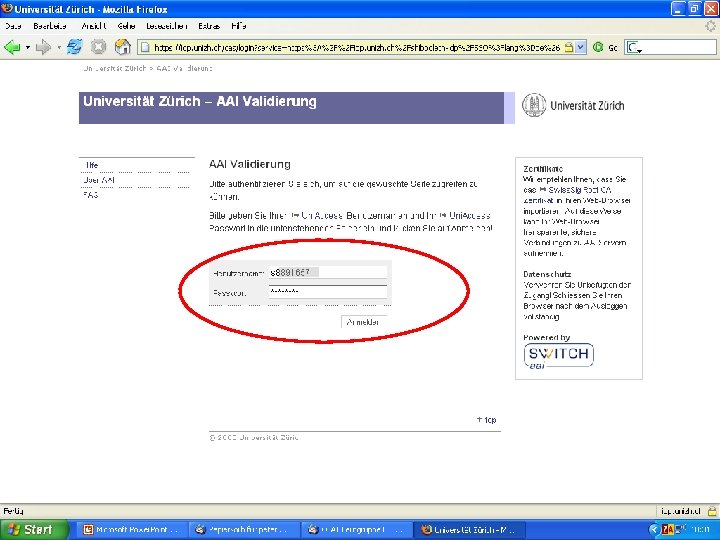
Task: Click the top link at page bottom
Action: 487,420
